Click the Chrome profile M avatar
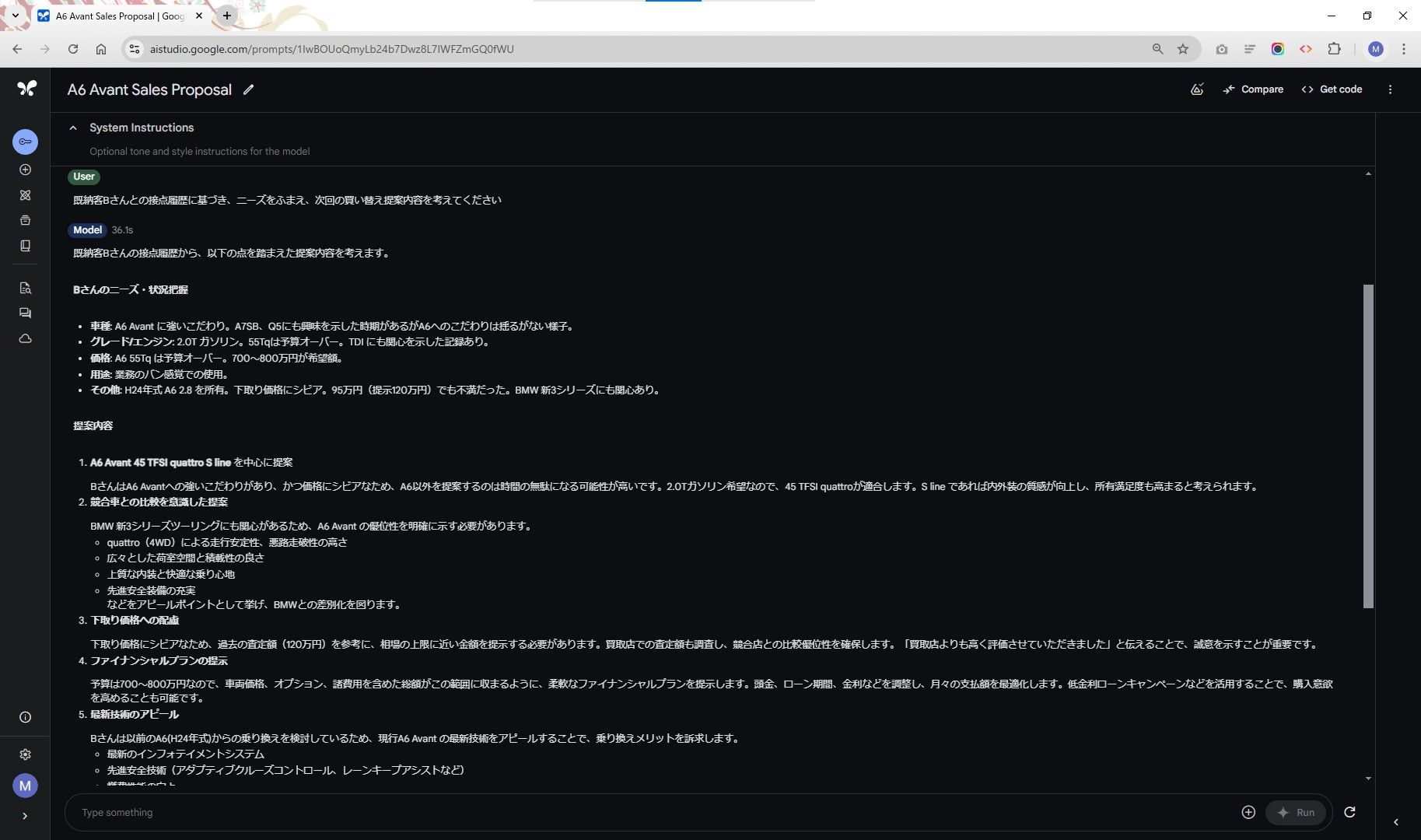The width and height of the screenshot is (1421, 840). (x=1376, y=49)
